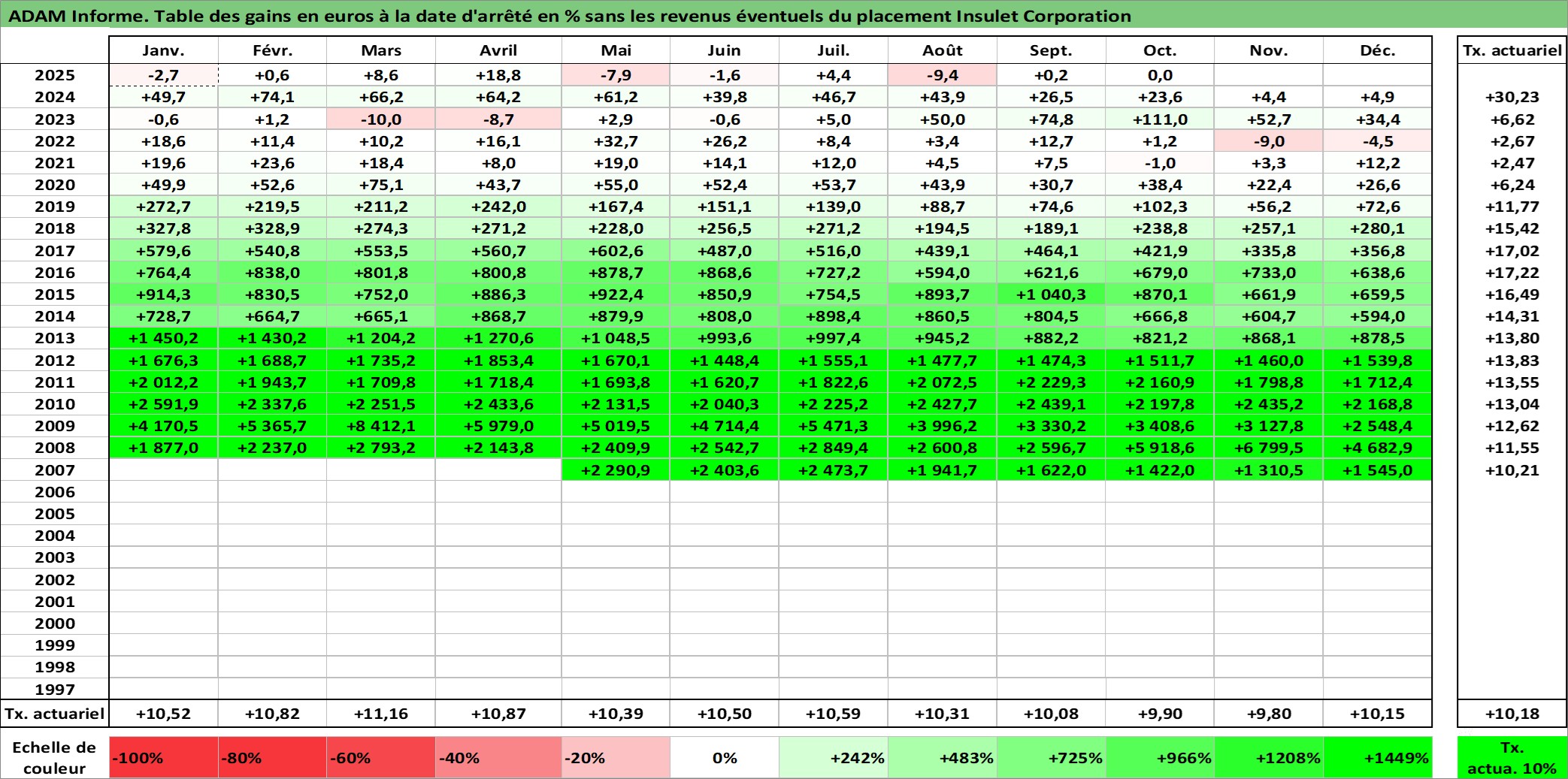Click the cell showing +1 853,4
Screen dimensions: 1568x779
pyautogui.click(x=498, y=361)
